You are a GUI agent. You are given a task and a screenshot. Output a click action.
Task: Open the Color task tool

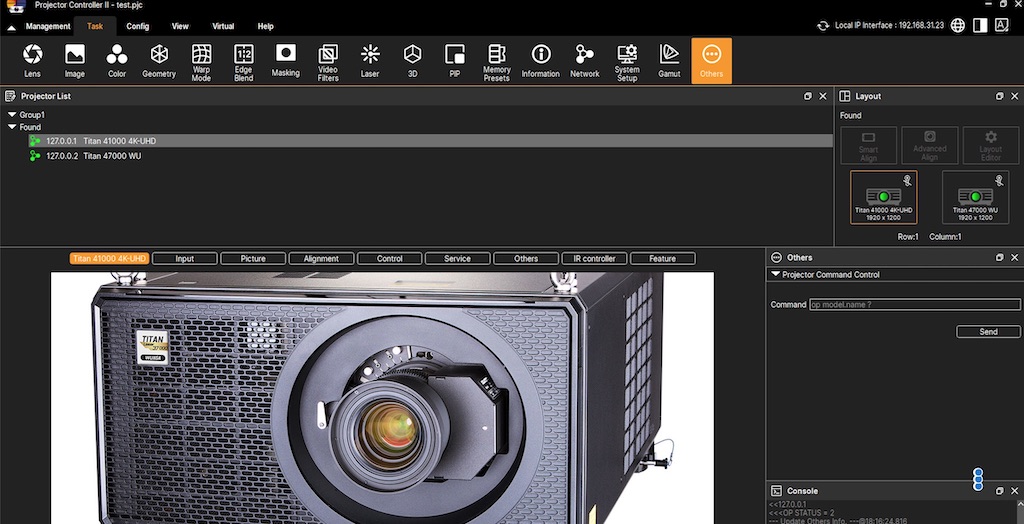coord(117,61)
